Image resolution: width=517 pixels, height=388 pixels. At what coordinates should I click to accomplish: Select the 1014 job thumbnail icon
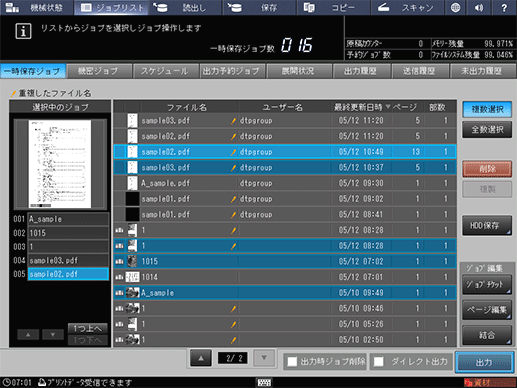click(x=132, y=277)
